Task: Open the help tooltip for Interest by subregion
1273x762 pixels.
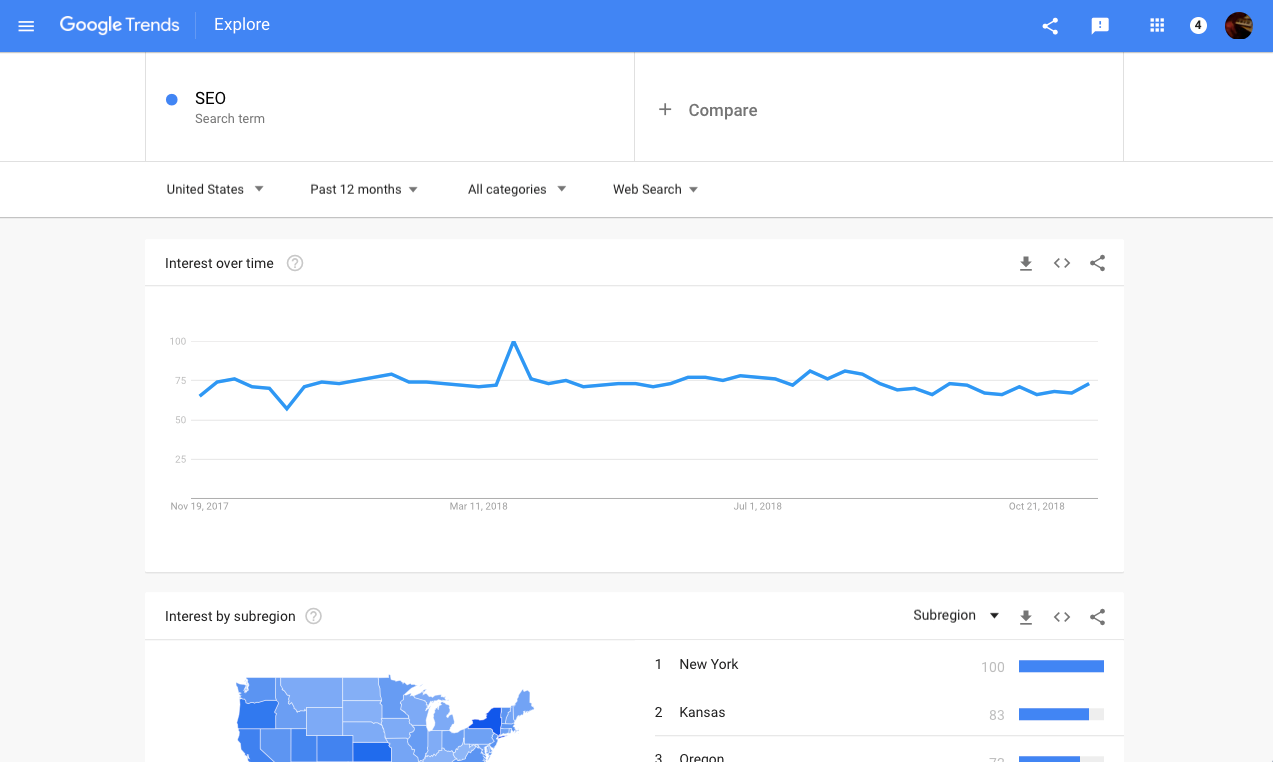Action: click(313, 616)
